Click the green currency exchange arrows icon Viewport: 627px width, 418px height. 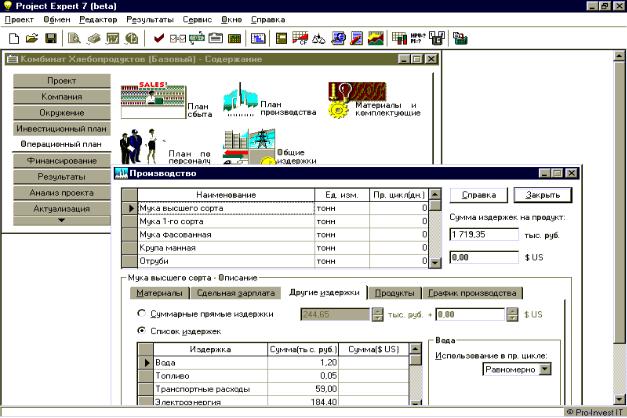click(x=197, y=38)
